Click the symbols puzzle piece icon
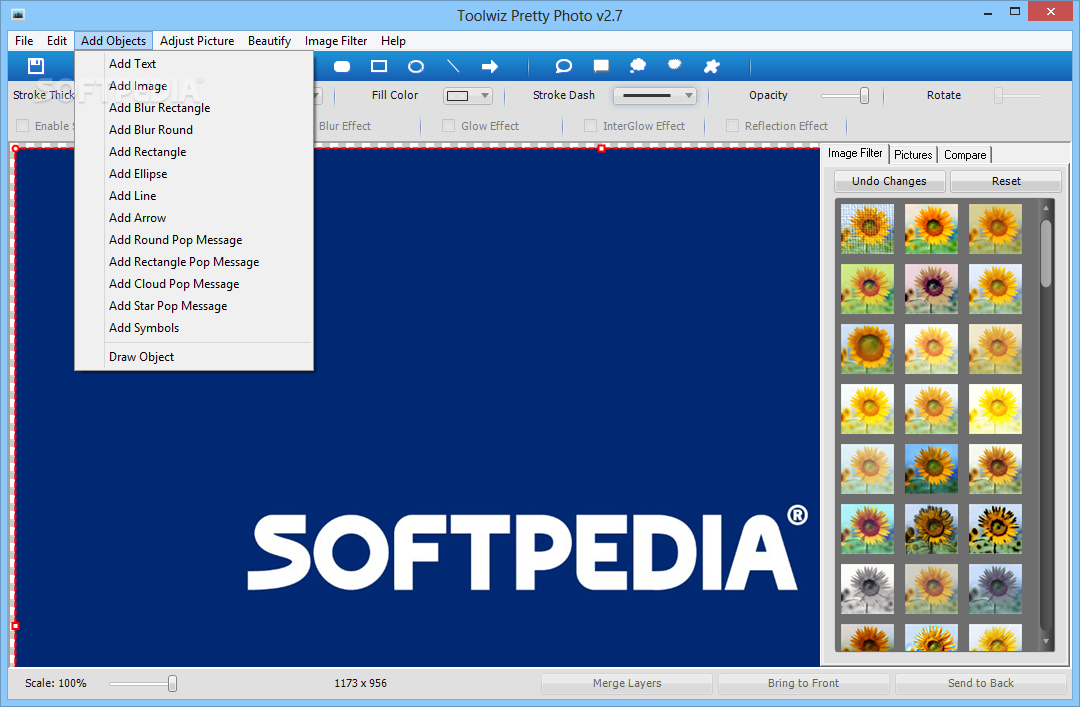 [x=712, y=66]
